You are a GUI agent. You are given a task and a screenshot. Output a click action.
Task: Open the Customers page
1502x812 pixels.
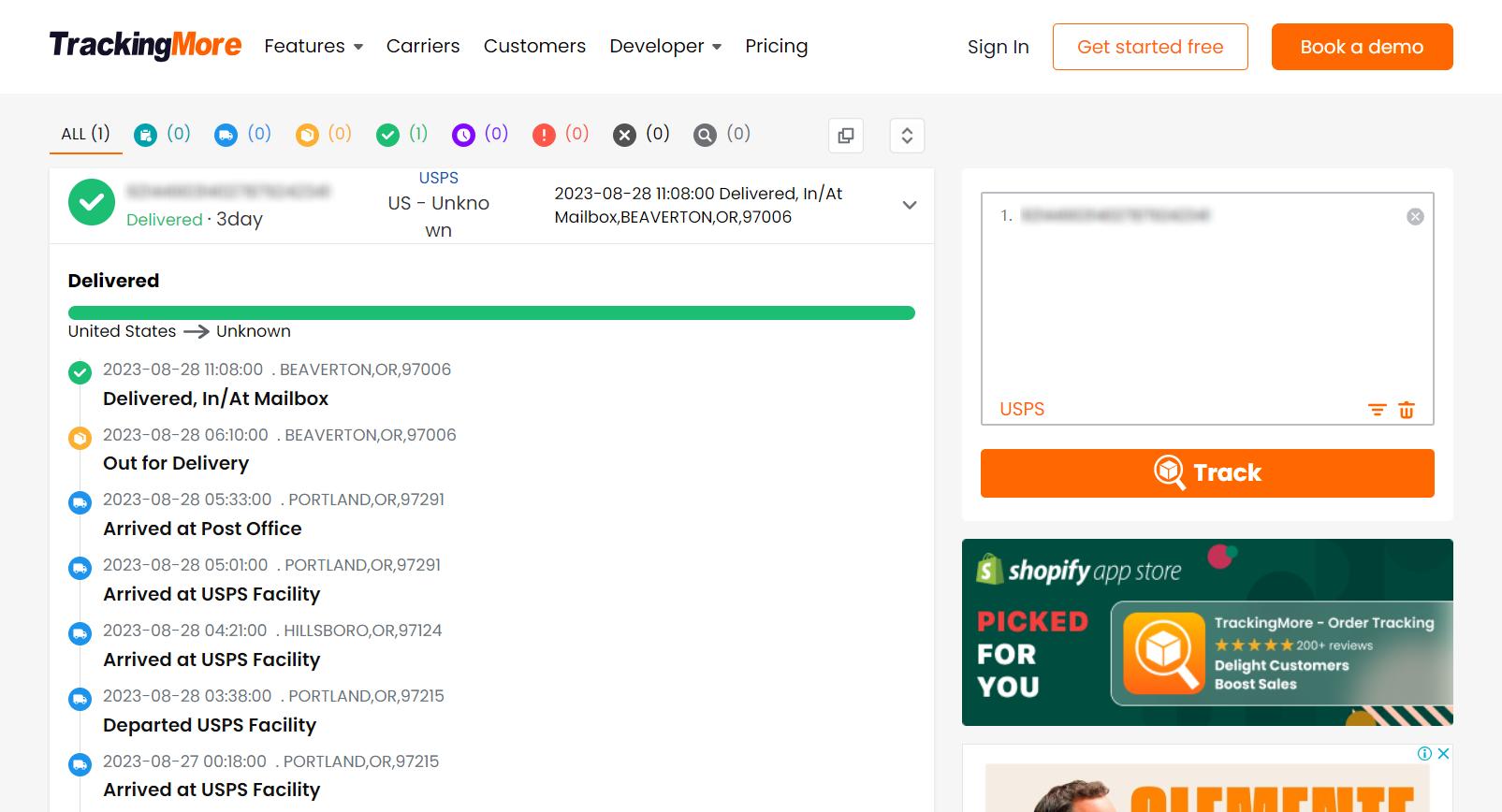534,46
